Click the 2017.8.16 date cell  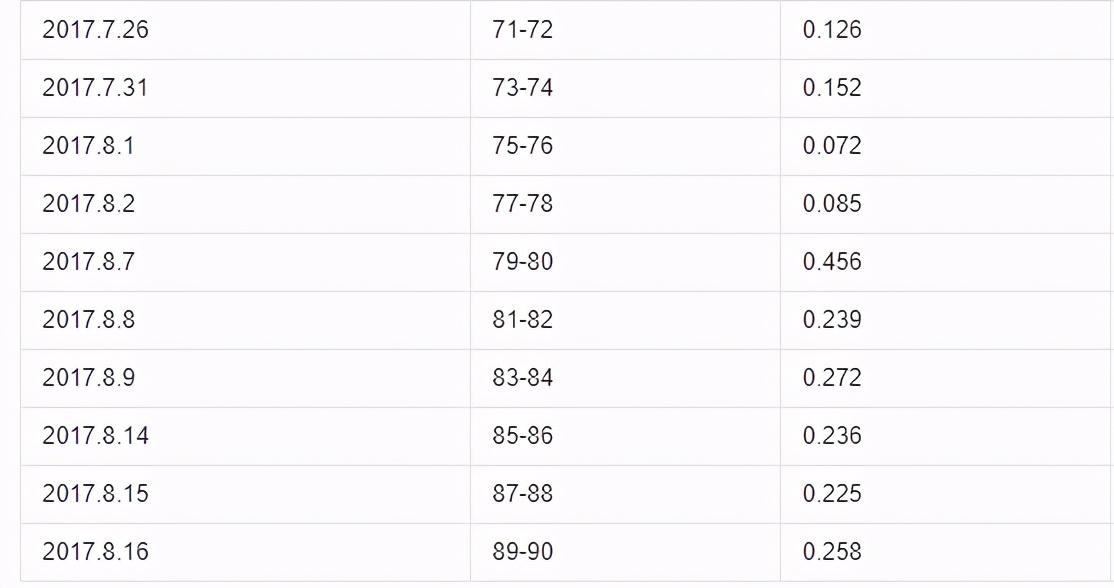point(95,552)
